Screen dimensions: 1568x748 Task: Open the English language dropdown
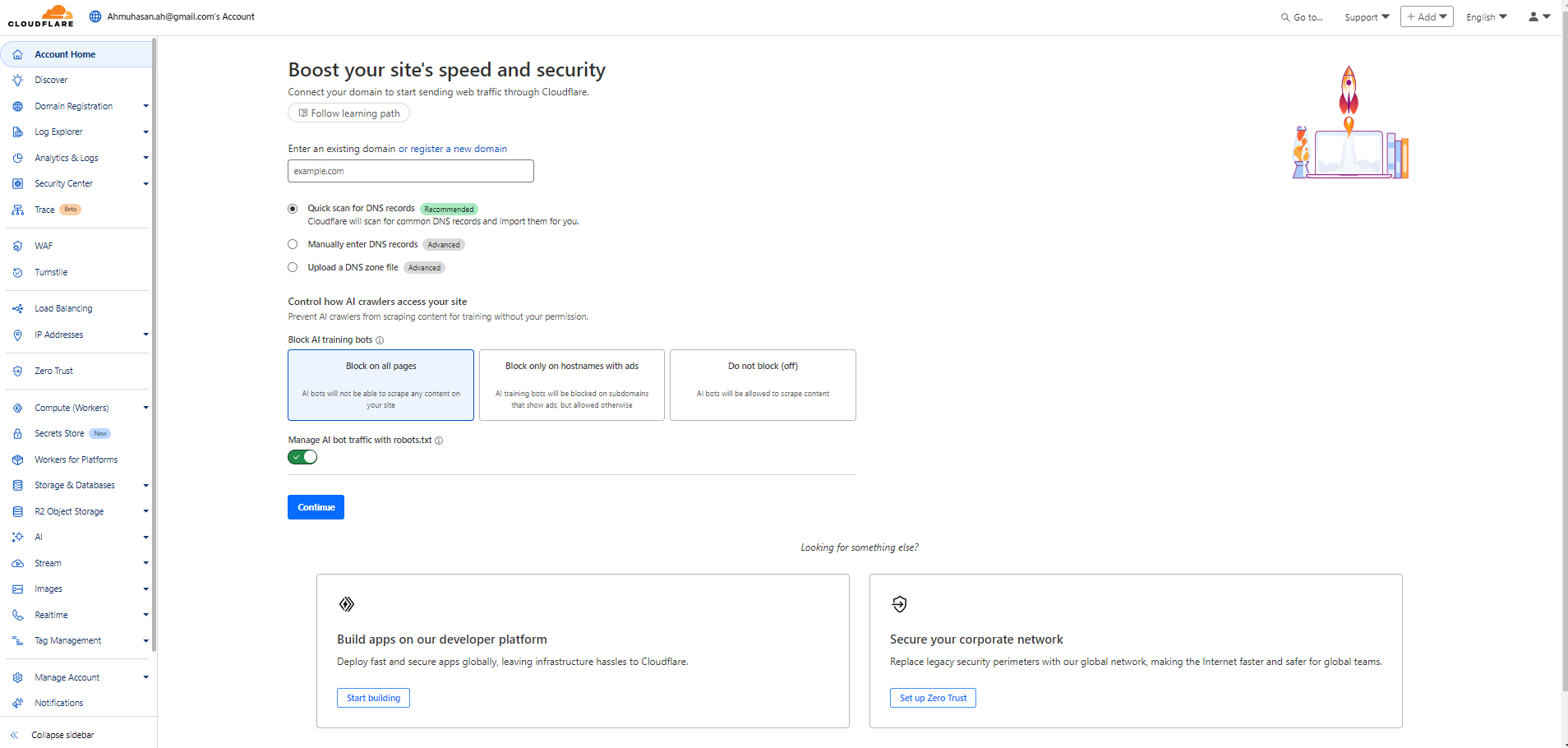[1486, 17]
